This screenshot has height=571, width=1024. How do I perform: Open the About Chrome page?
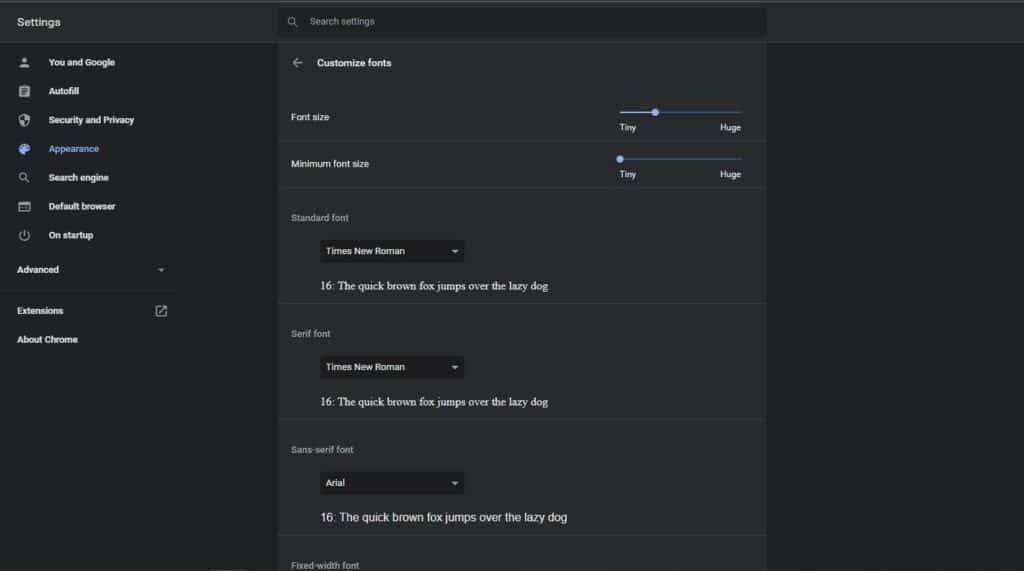(47, 340)
